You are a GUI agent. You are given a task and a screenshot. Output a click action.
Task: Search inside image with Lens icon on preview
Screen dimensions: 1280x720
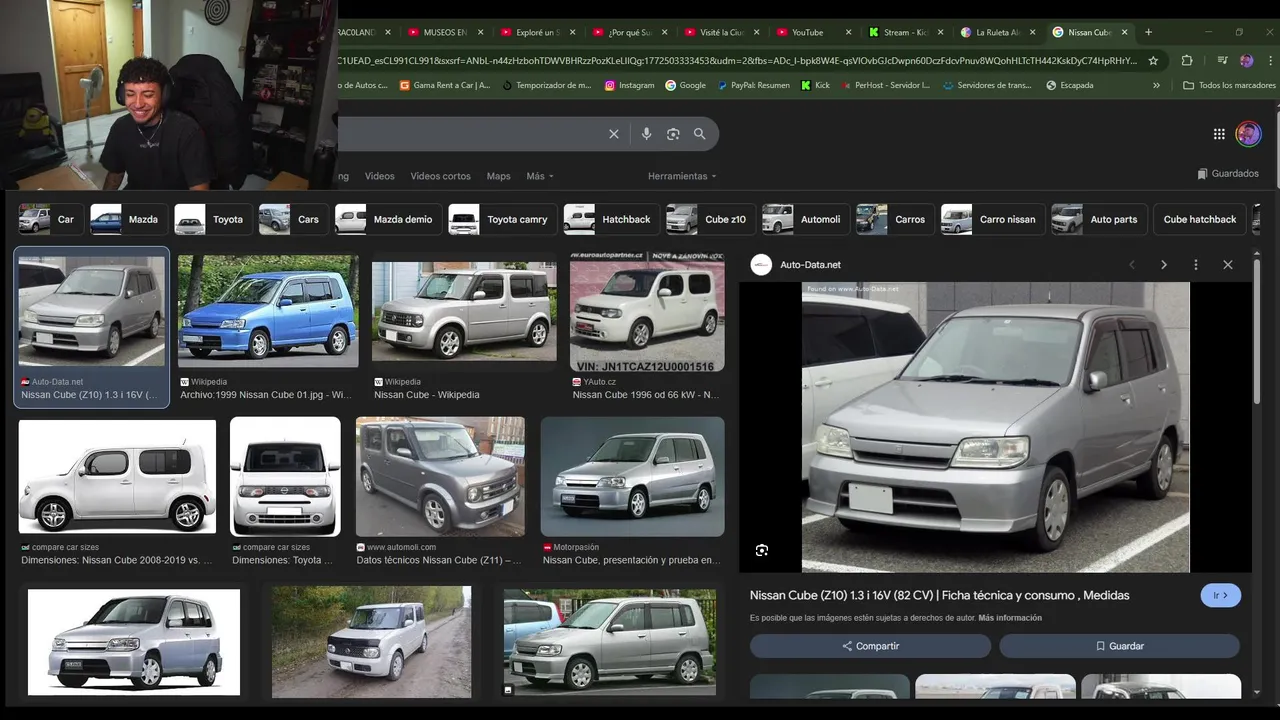(762, 550)
